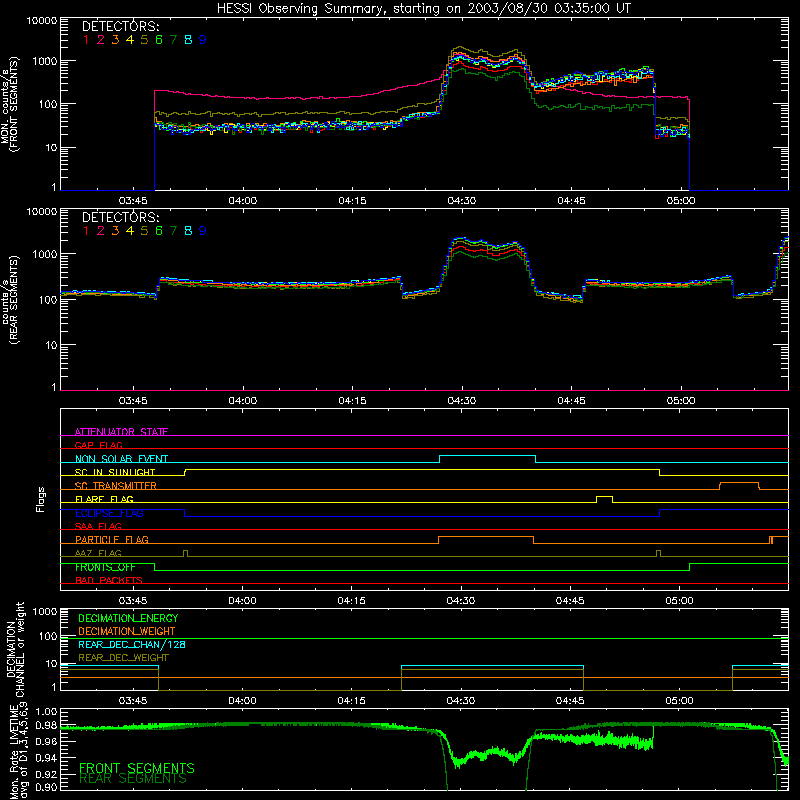Select detector 8 legend number in front segments panel

coord(188,39)
